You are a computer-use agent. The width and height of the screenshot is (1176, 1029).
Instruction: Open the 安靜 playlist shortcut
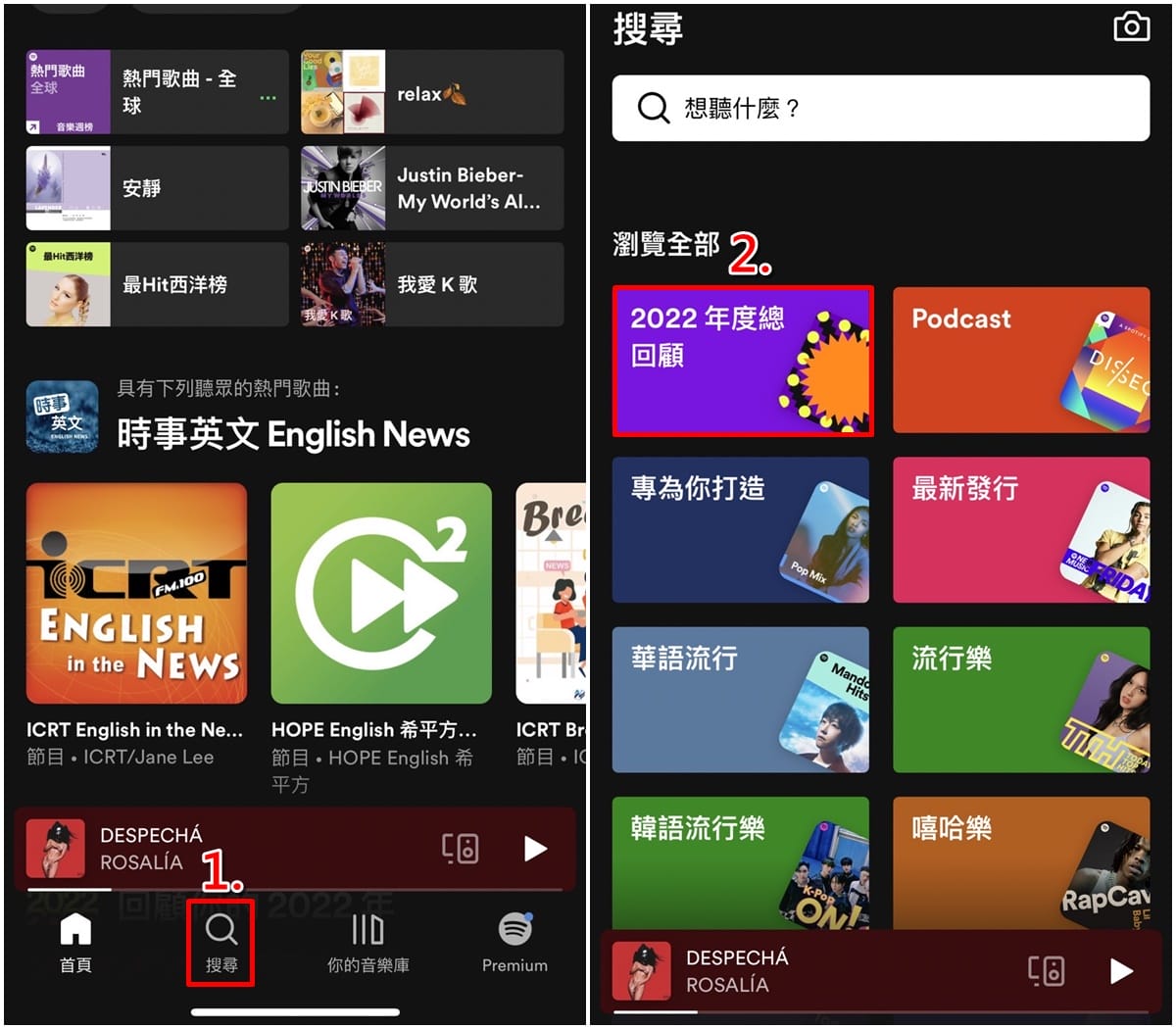pos(157,188)
